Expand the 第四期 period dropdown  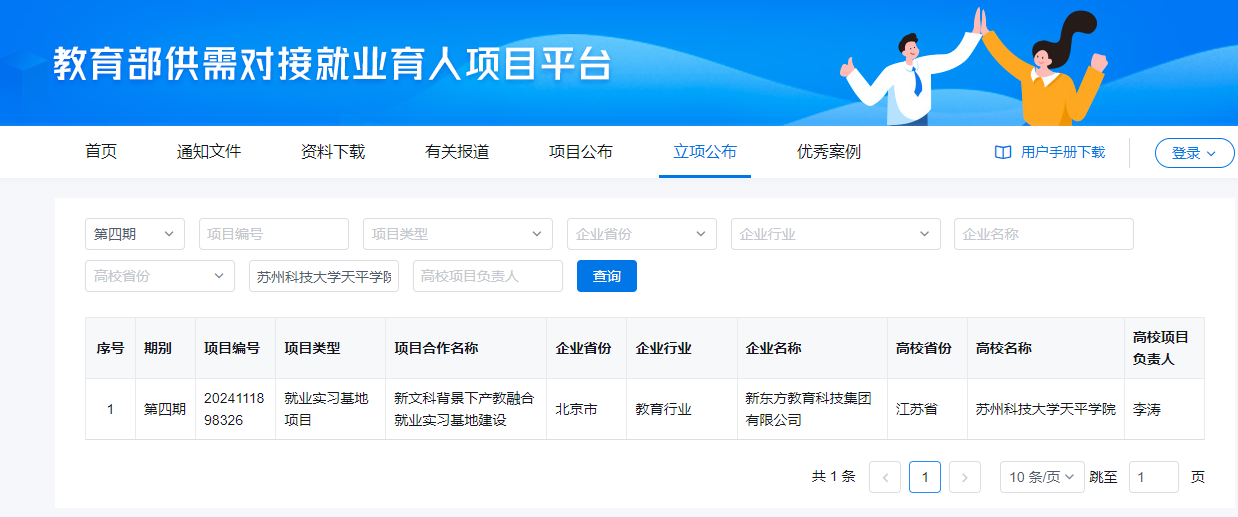click(x=135, y=234)
